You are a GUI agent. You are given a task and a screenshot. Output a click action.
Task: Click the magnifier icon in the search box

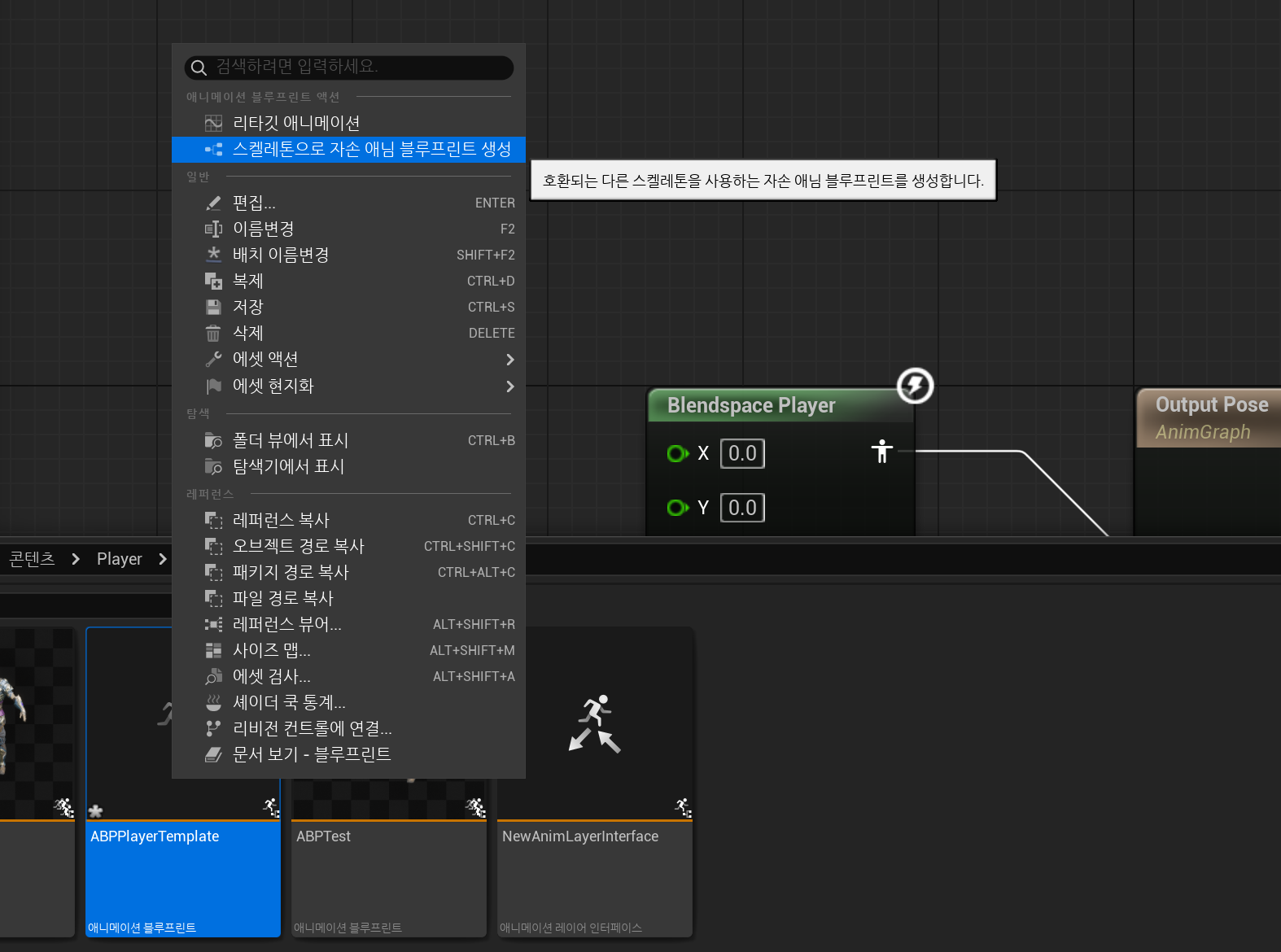[199, 68]
